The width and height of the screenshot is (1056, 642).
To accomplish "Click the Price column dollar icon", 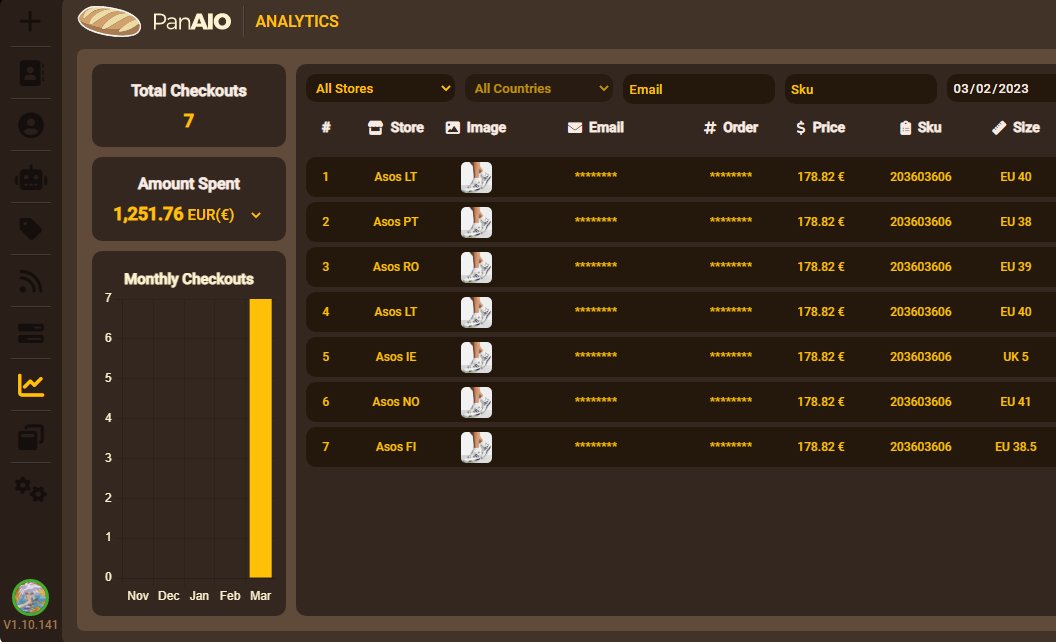I will [x=800, y=128].
